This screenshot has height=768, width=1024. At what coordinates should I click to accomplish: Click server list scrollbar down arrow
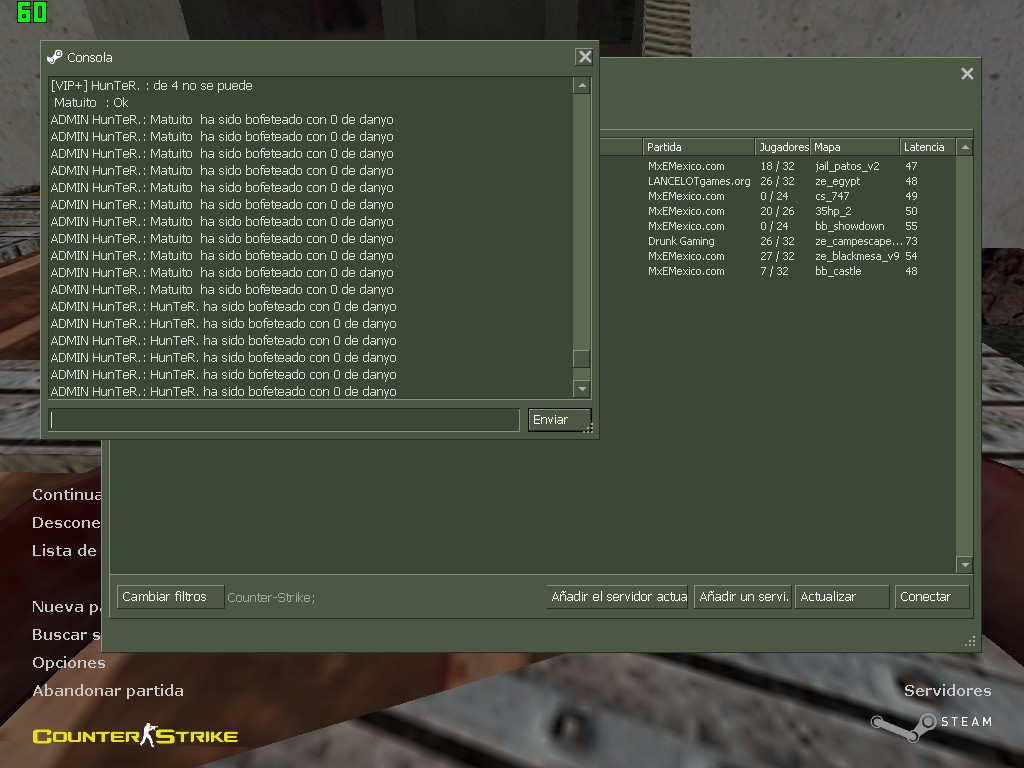(x=965, y=564)
